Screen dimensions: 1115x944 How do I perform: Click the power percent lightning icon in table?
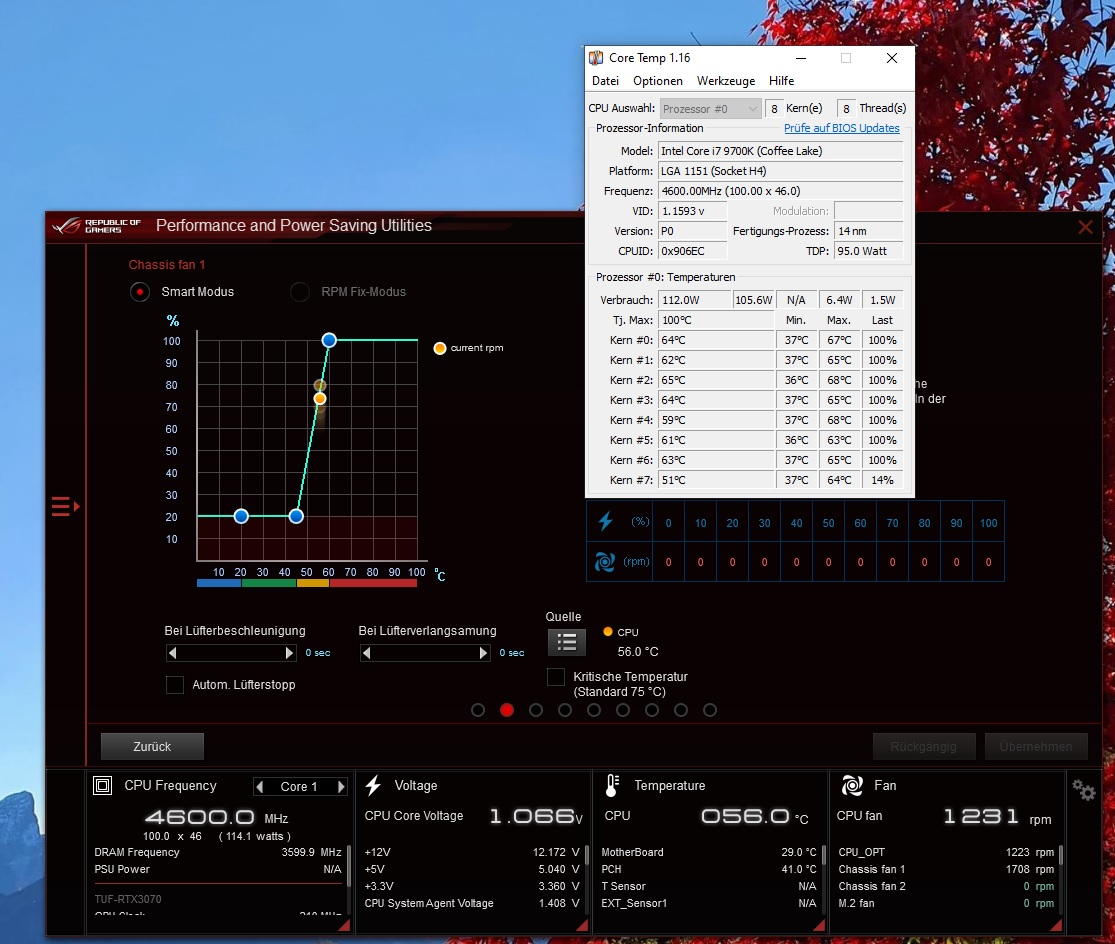pyautogui.click(x=605, y=521)
